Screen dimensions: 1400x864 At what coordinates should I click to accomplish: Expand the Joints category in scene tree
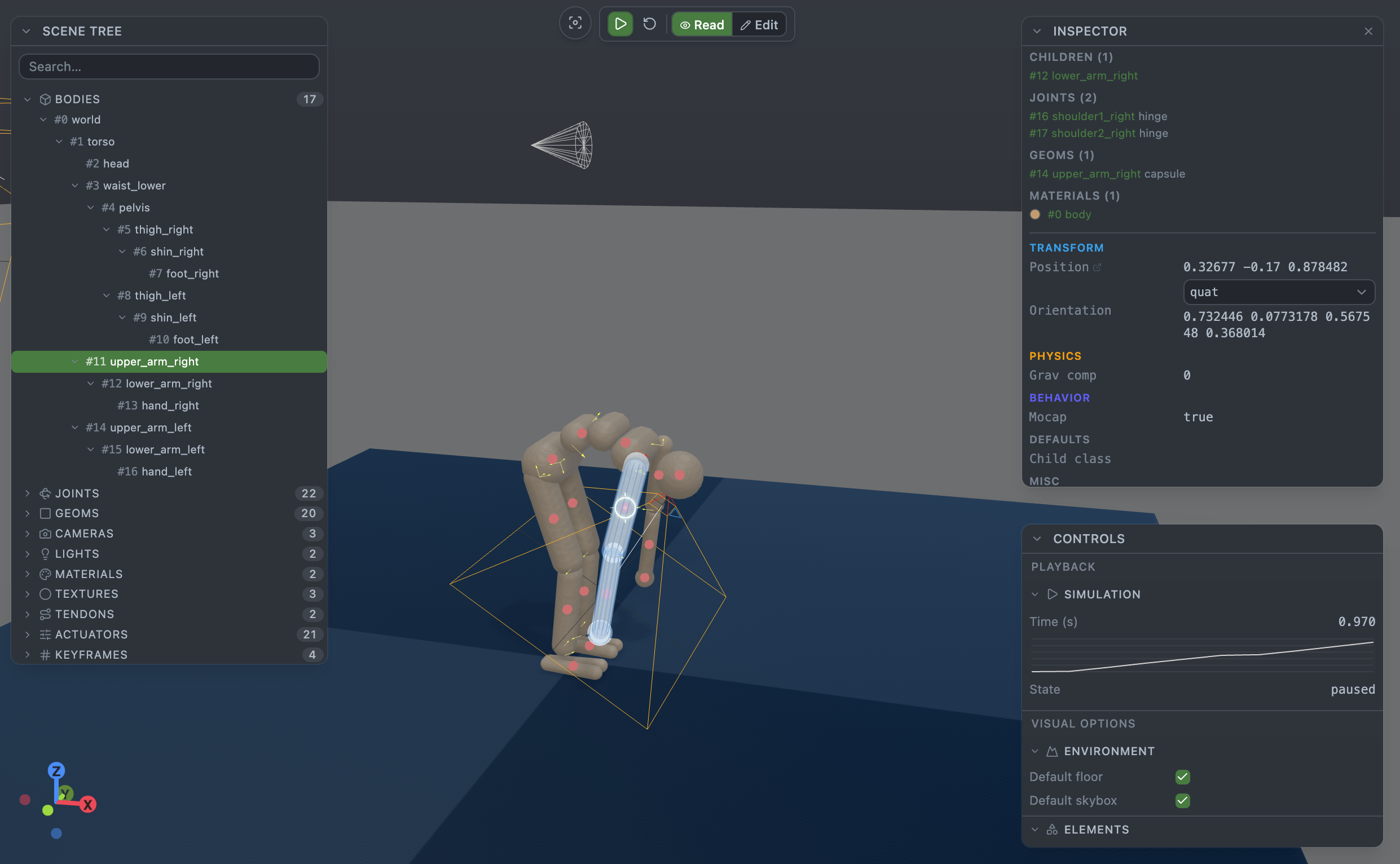(x=28, y=493)
